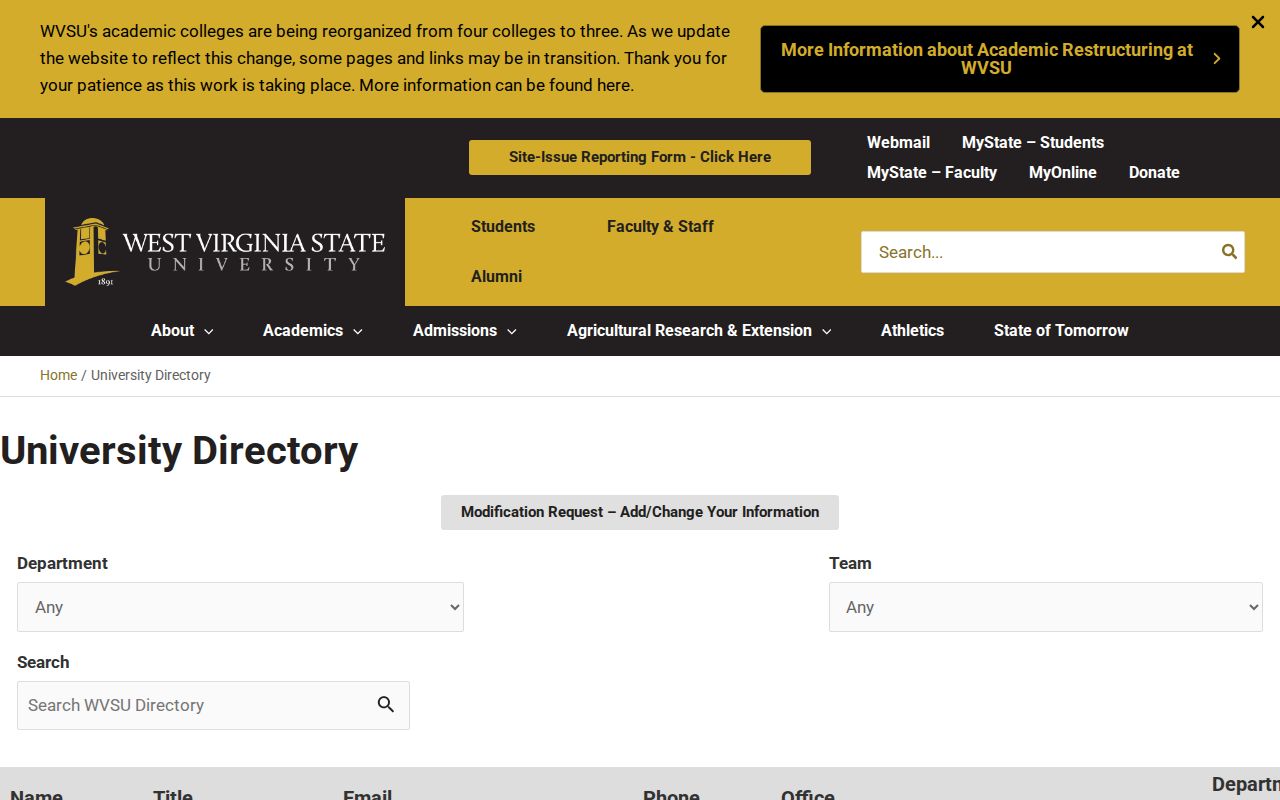Image resolution: width=1280 pixels, height=800 pixels.
Task: Expand the Admissions menu
Action: (x=465, y=330)
